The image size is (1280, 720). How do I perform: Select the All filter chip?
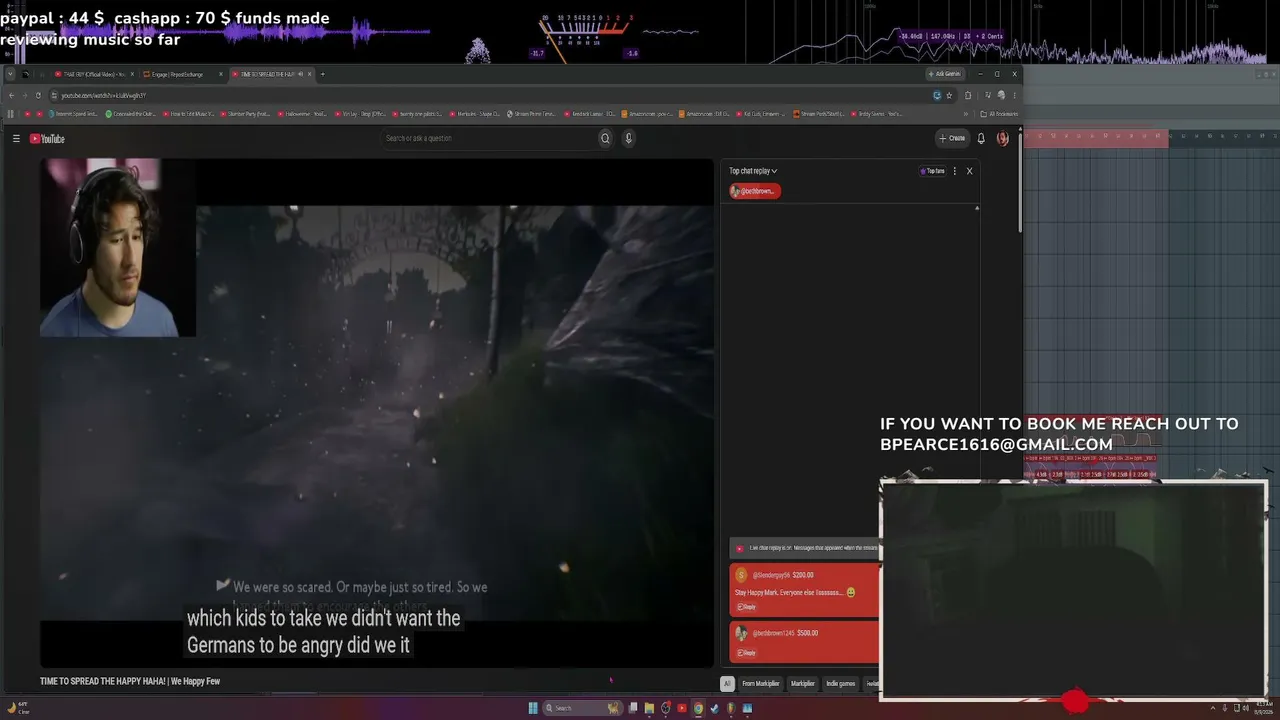pos(727,684)
